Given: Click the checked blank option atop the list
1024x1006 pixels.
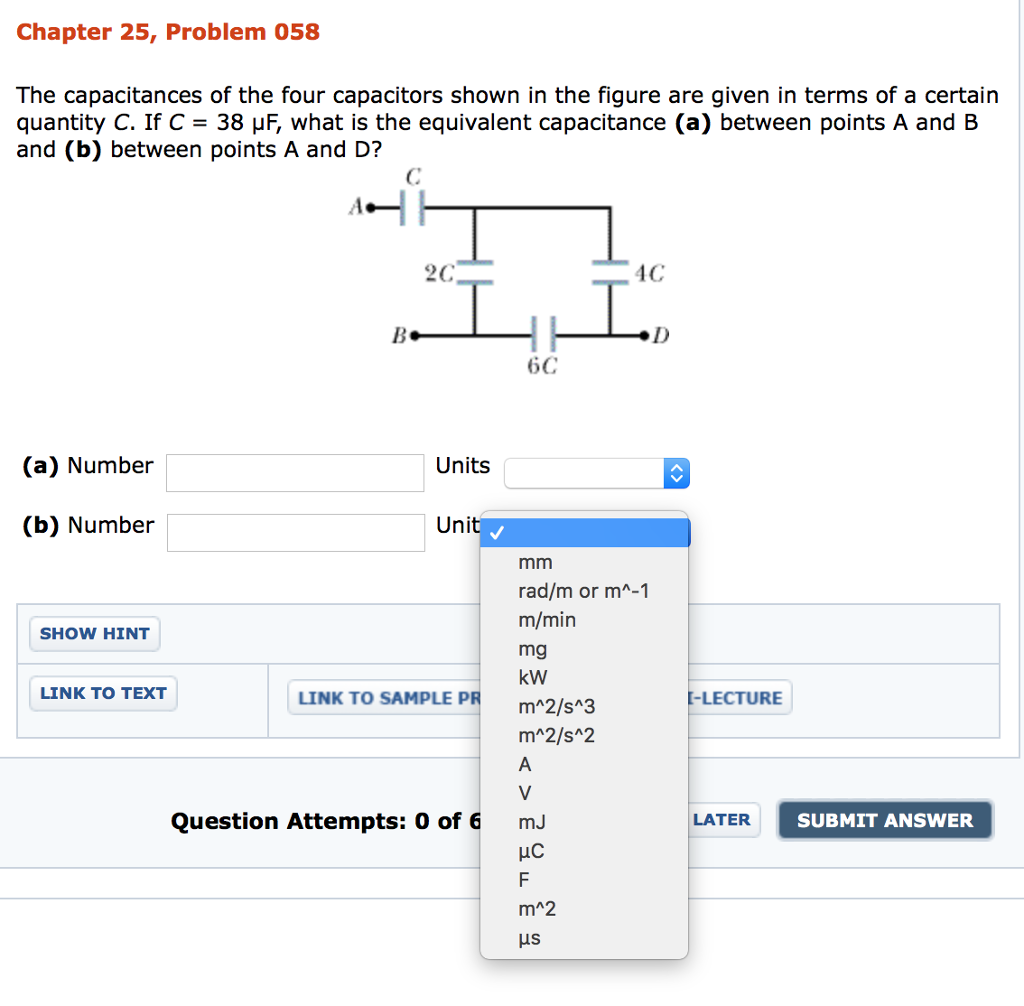Looking at the screenshot, I should click(585, 532).
